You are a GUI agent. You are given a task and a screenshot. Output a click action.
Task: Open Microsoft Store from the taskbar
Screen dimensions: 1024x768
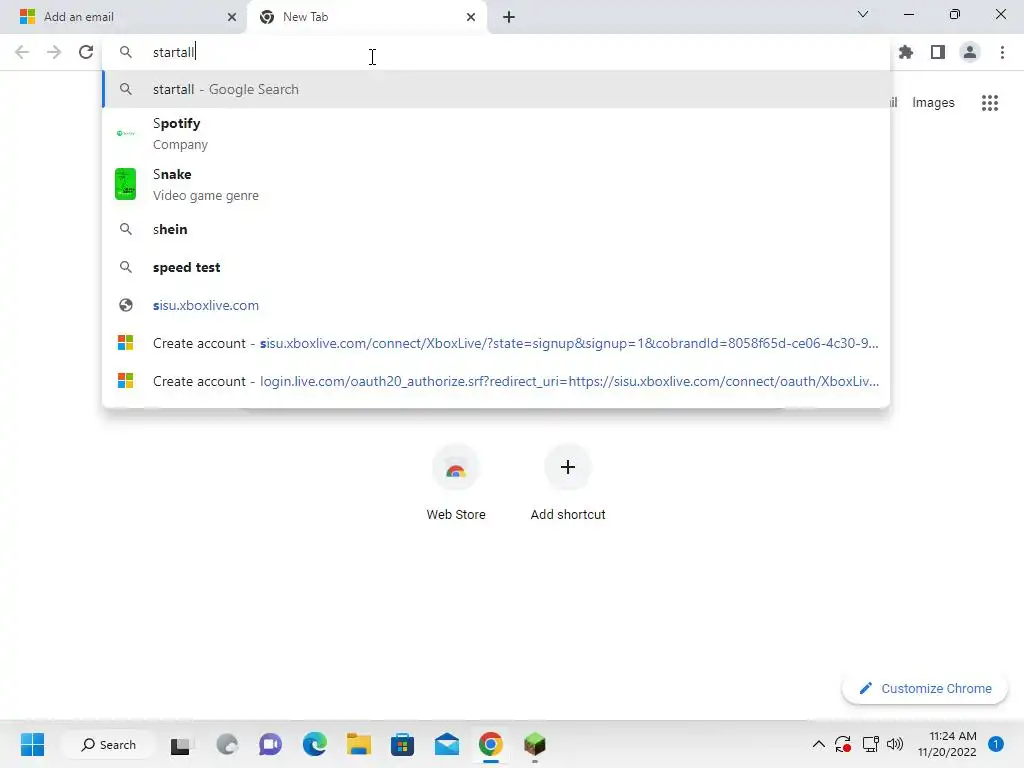402,744
